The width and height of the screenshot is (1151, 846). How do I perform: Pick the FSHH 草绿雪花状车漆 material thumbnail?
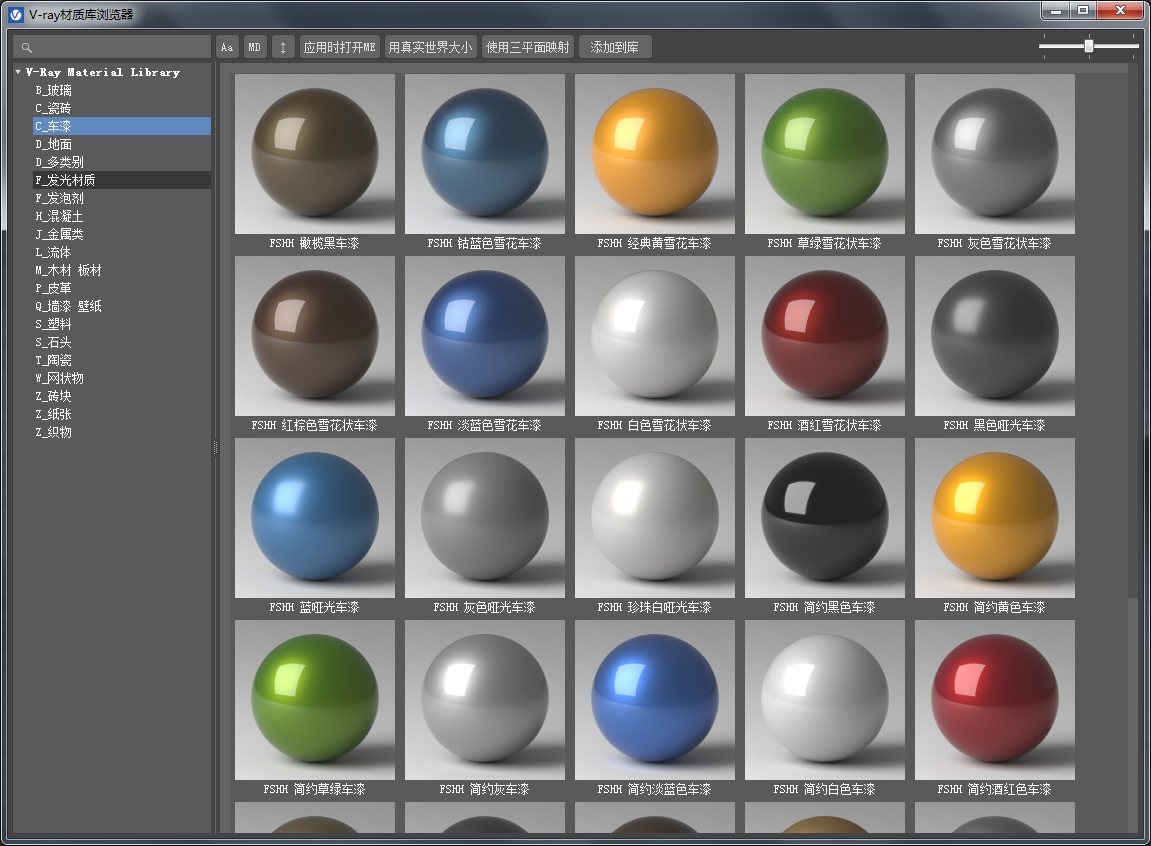pyautogui.click(x=825, y=154)
